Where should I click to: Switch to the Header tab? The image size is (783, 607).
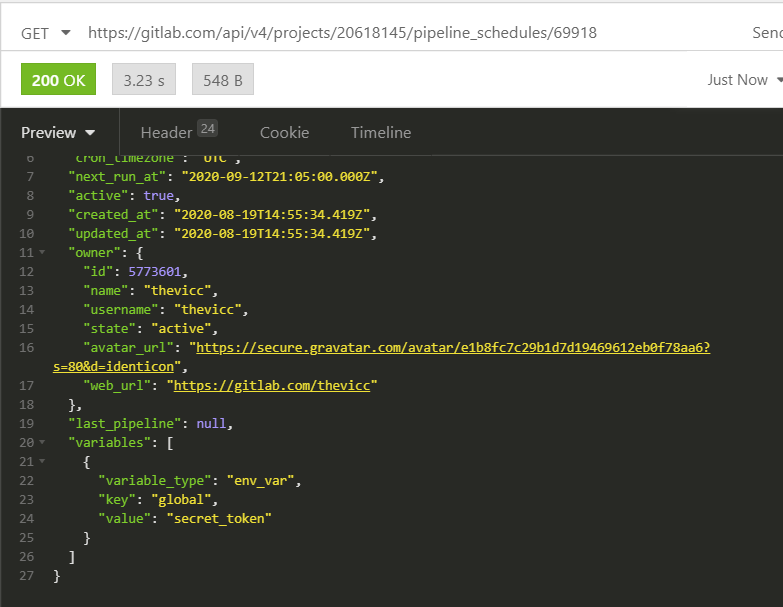[166, 132]
